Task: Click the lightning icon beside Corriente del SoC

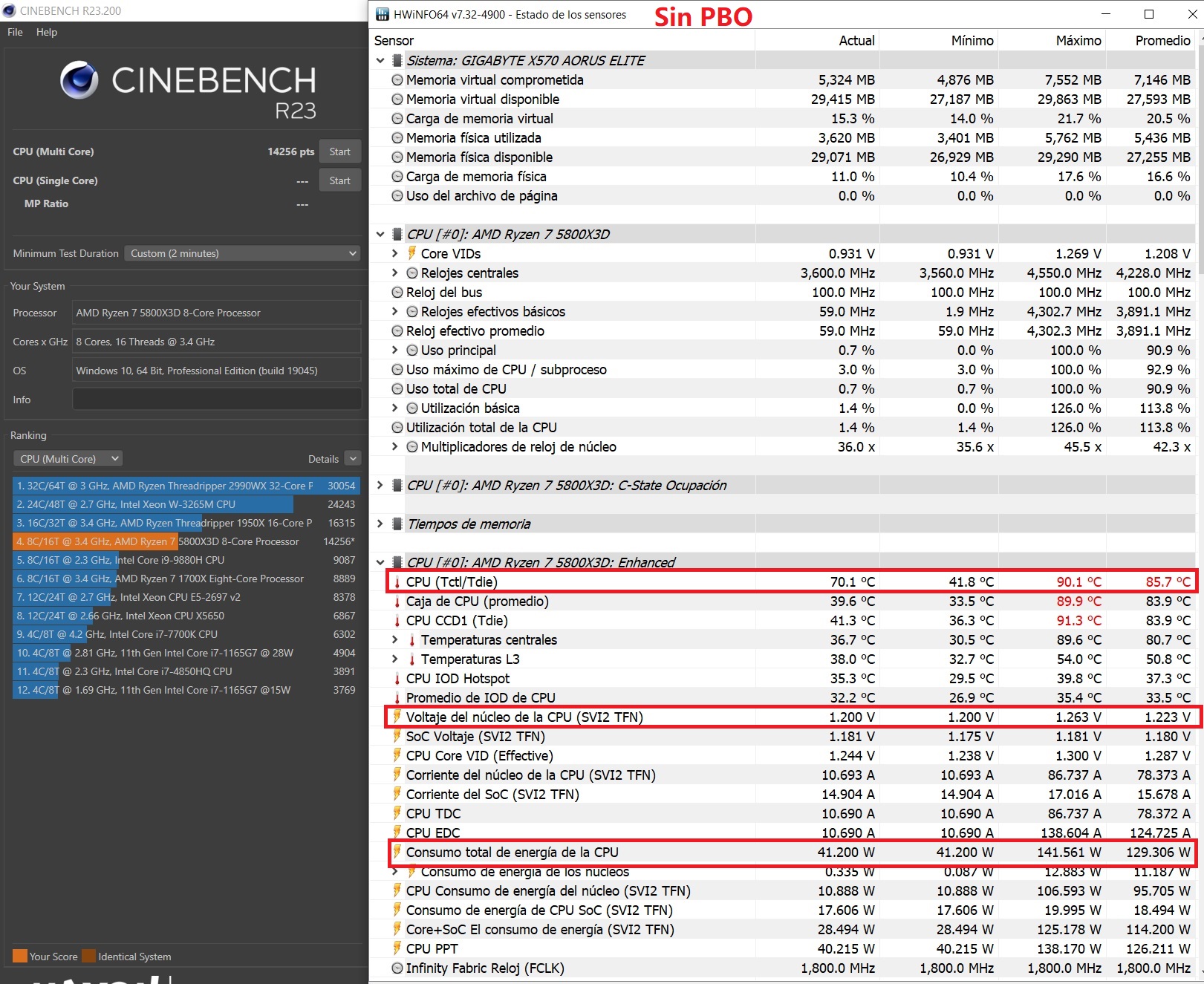Action: click(397, 794)
